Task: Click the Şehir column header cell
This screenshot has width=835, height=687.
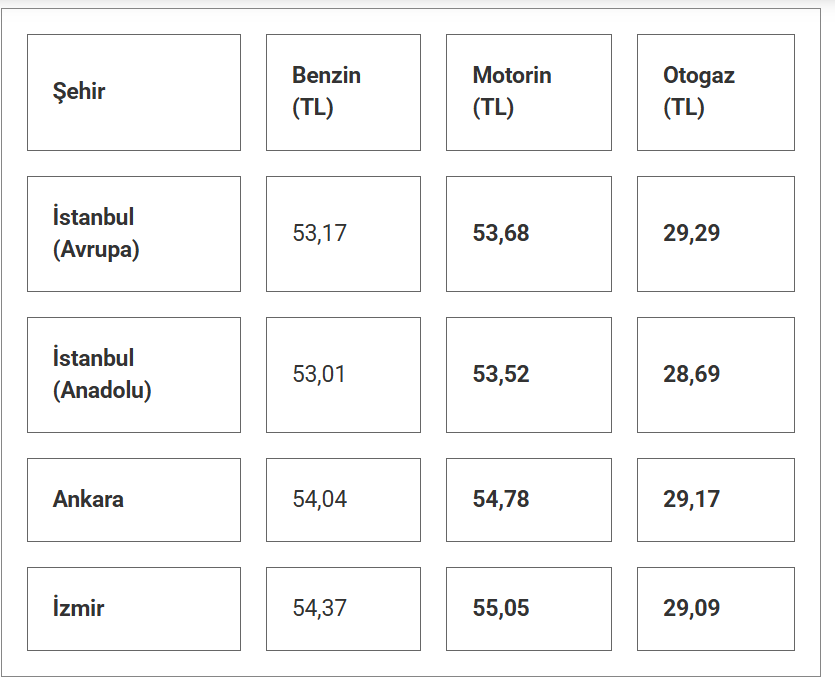Action: [133, 92]
